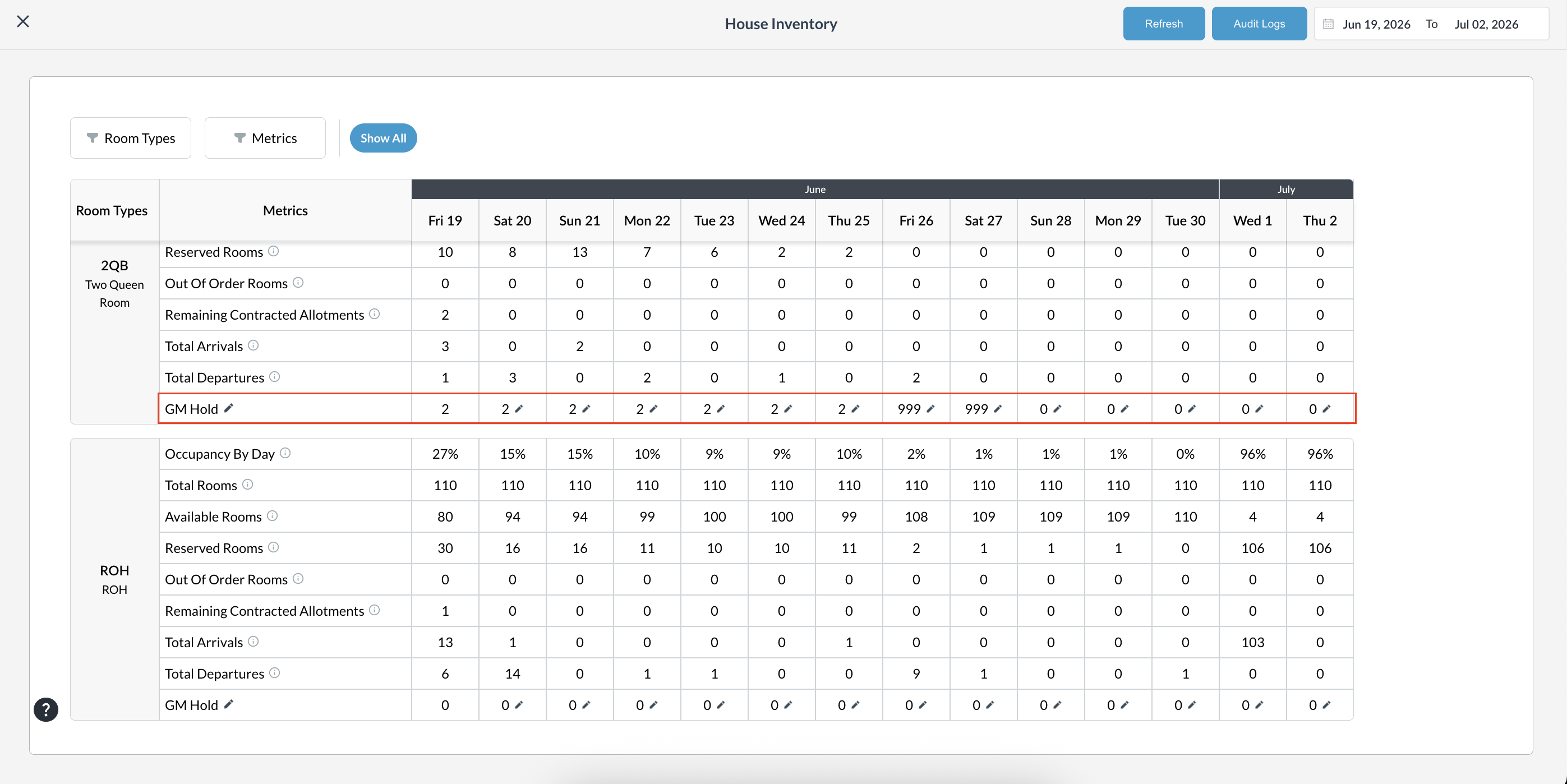Edit 2QB GM Hold for Sat 20
The width and height of the screenshot is (1567, 784).
(x=519, y=409)
